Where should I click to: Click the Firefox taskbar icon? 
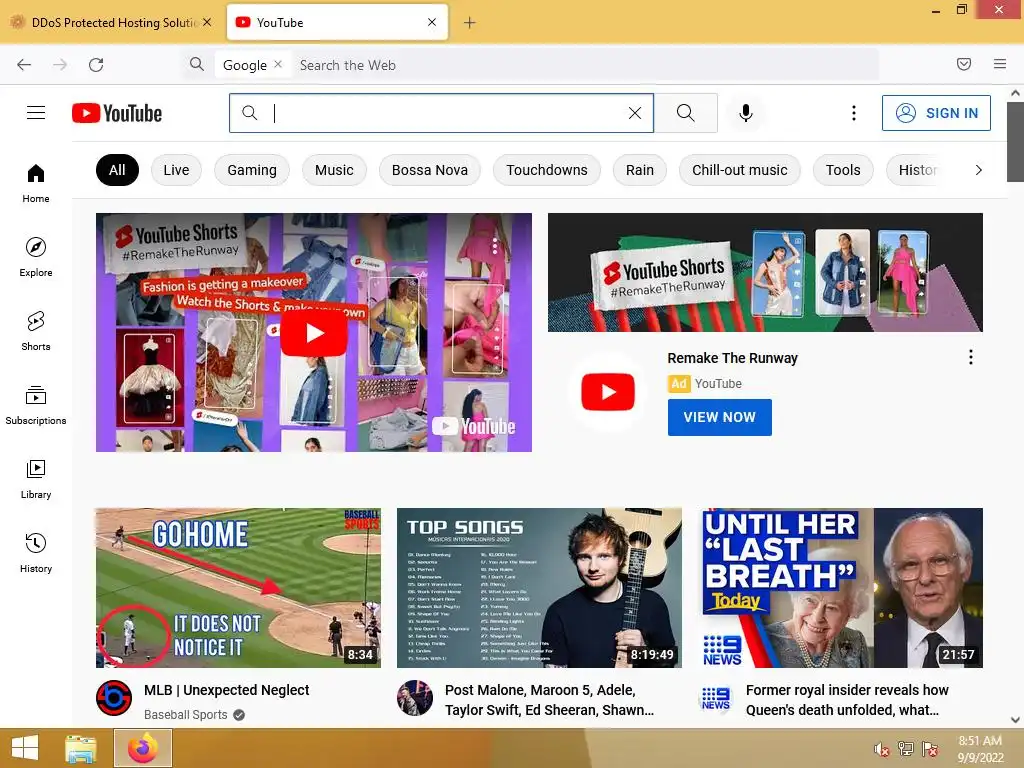[143, 748]
